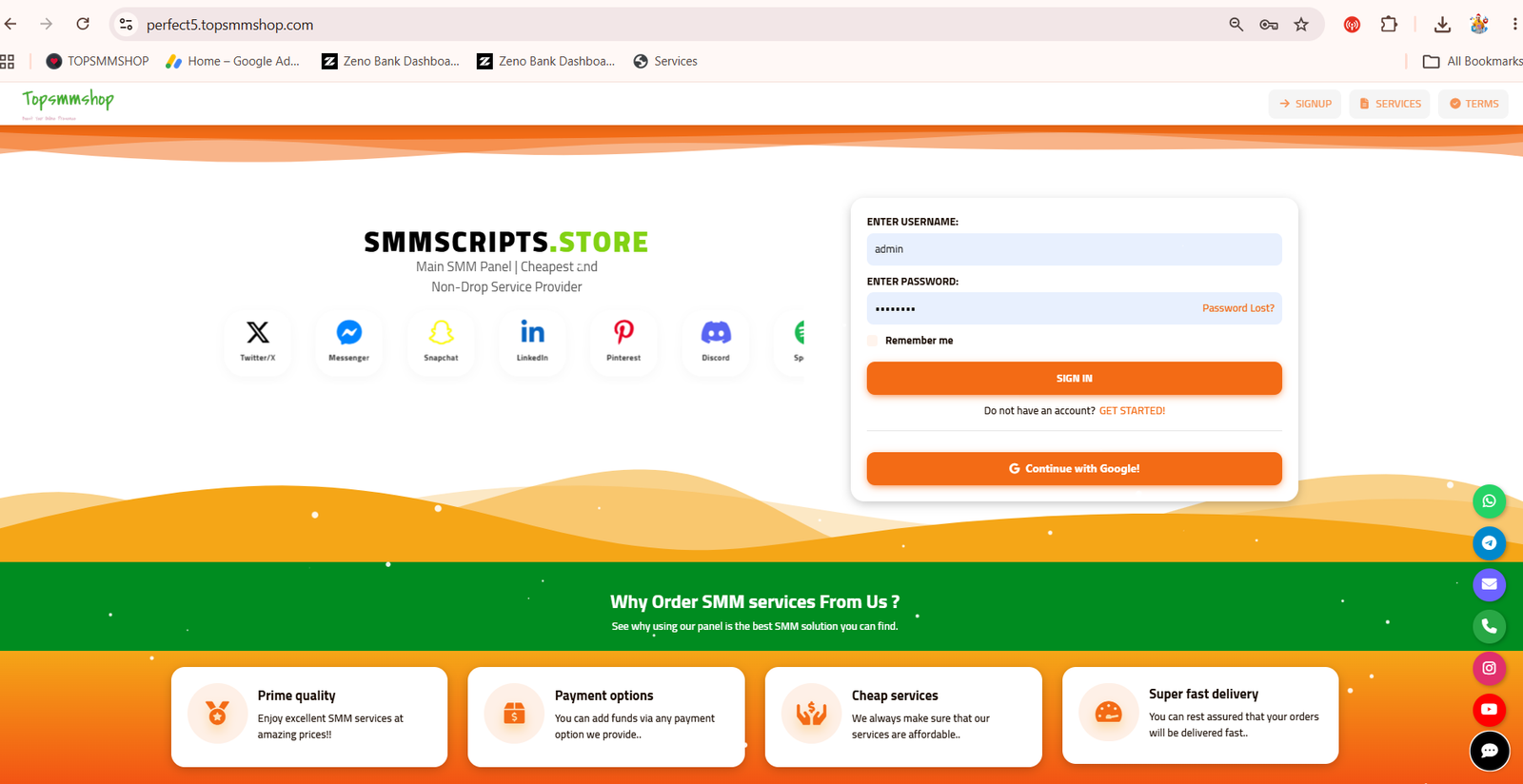Image resolution: width=1523 pixels, height=784 pixels.
Task: Open the Chrome three-dot menu
Action: pyautogui.click(x=1514, y=25)
